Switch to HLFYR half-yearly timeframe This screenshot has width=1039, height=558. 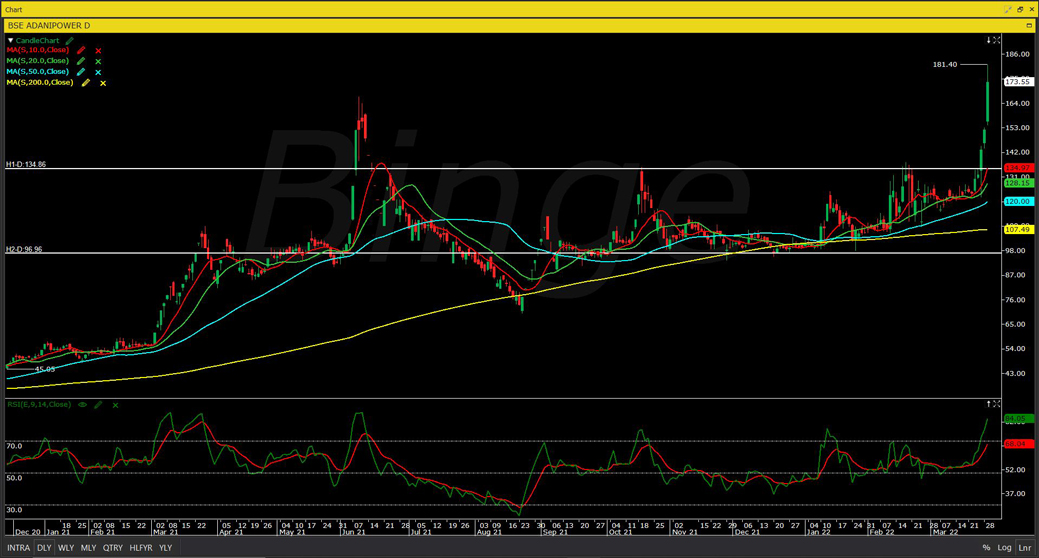(141, 548)
